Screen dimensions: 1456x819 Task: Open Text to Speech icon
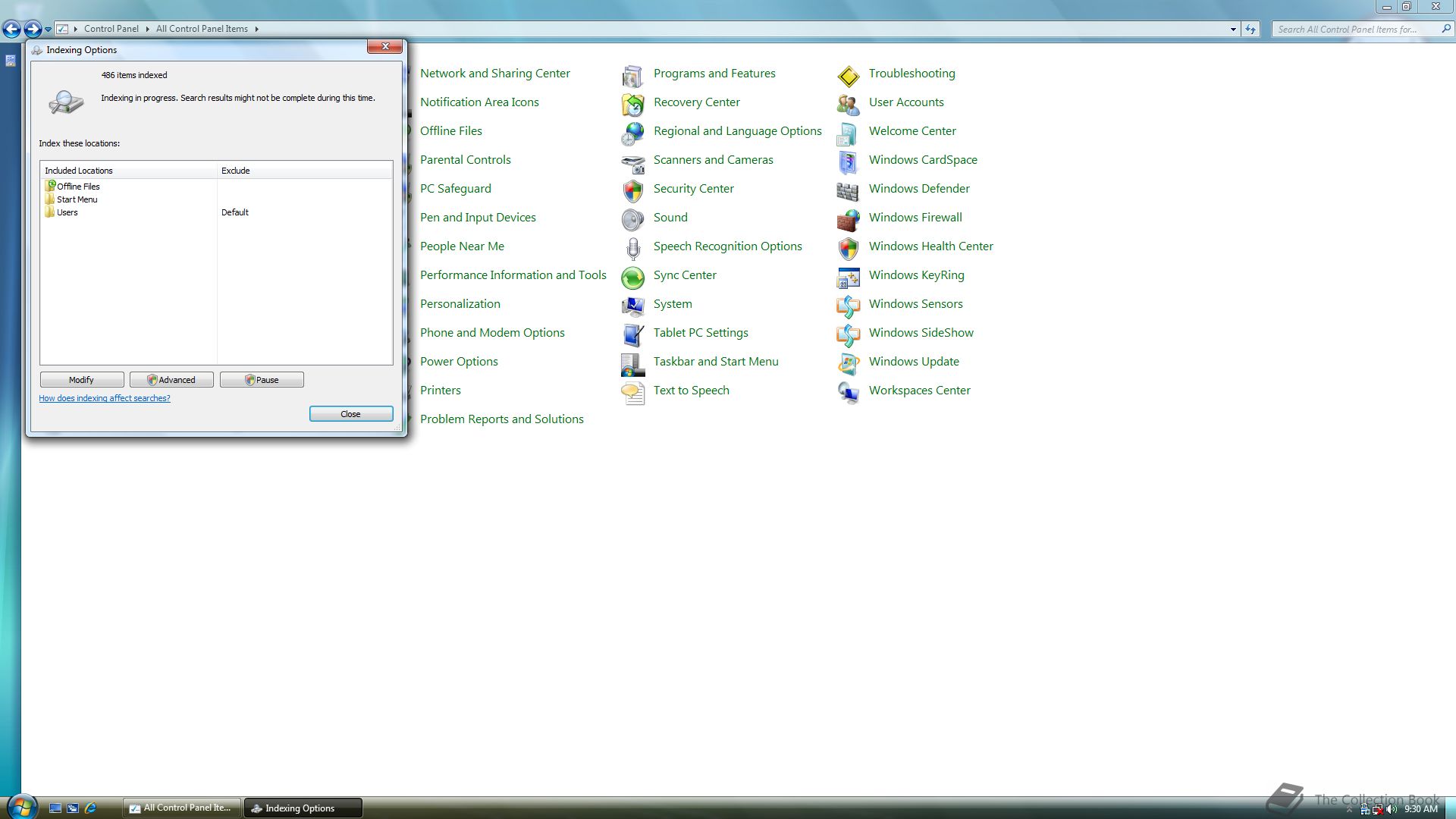632,393
